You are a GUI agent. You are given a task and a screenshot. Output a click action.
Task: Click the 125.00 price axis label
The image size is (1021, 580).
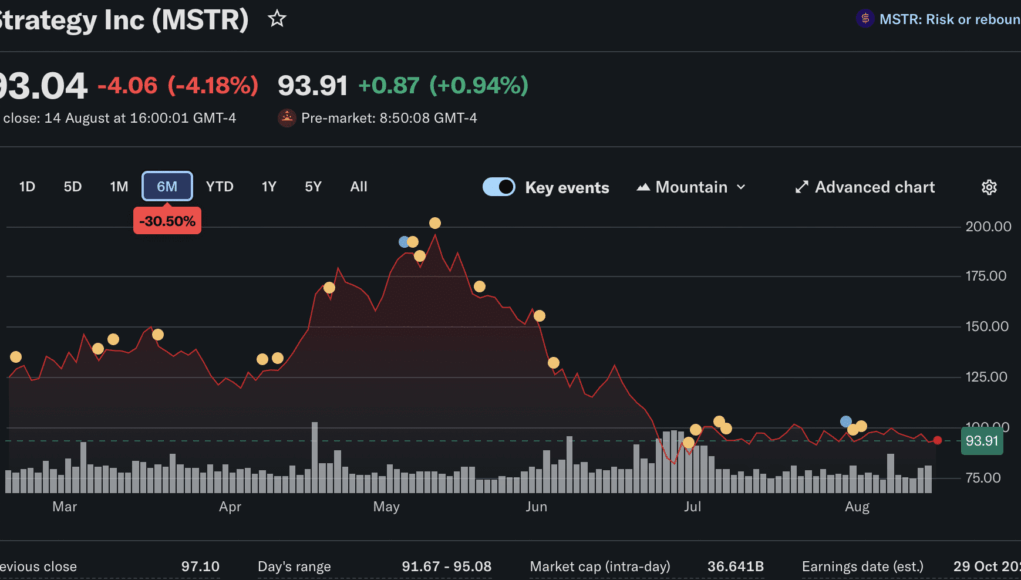(x=986, y=377)
